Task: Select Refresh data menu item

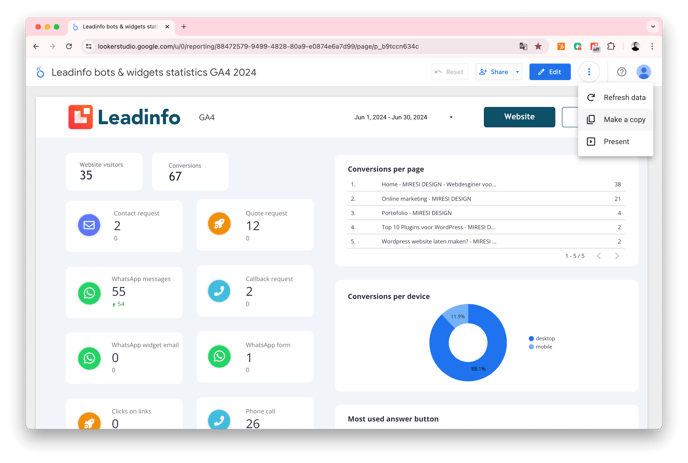Action: 616,97
